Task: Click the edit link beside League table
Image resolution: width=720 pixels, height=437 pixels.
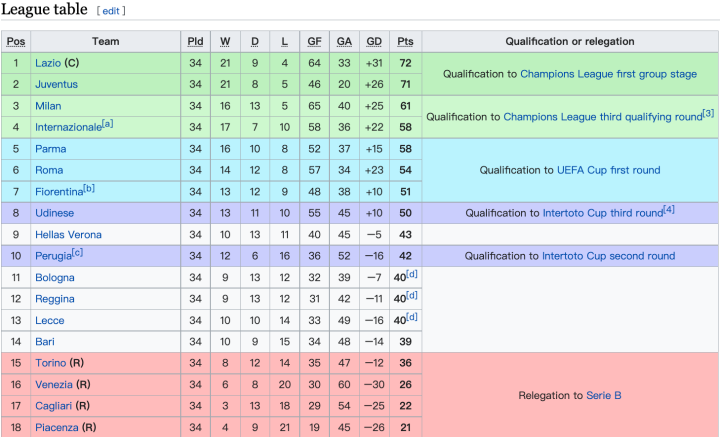Action: tap(111, 11)
